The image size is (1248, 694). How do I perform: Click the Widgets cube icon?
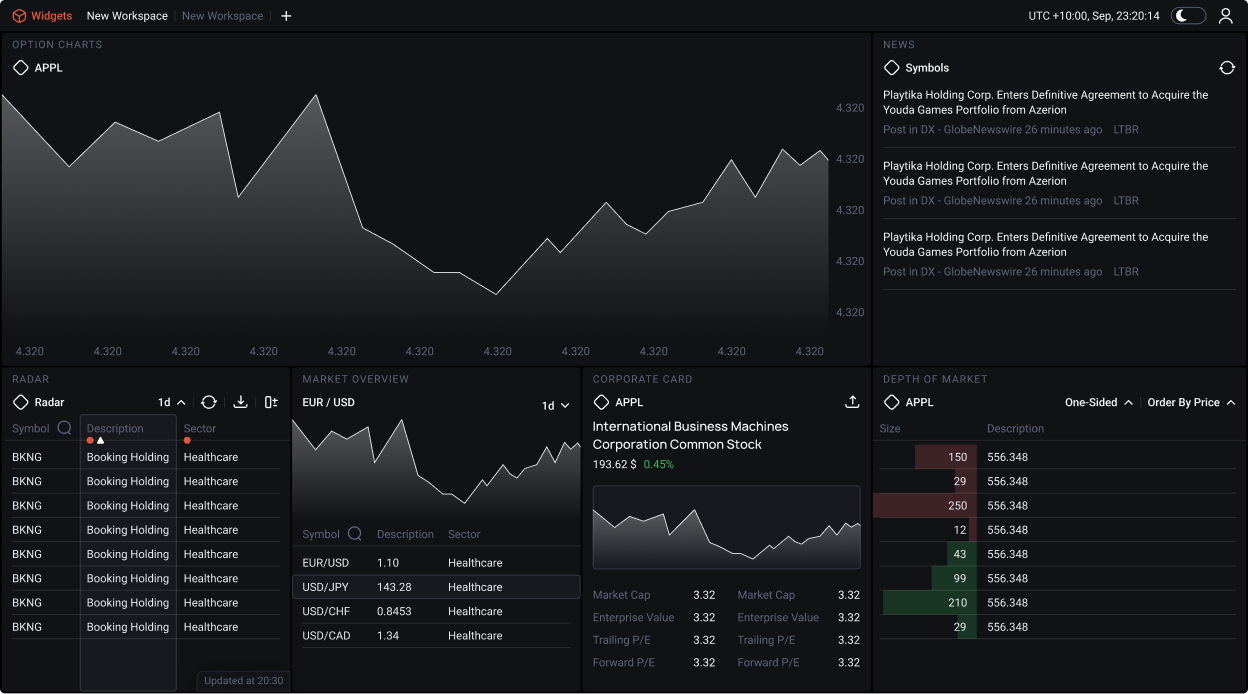tap(19, 16)
